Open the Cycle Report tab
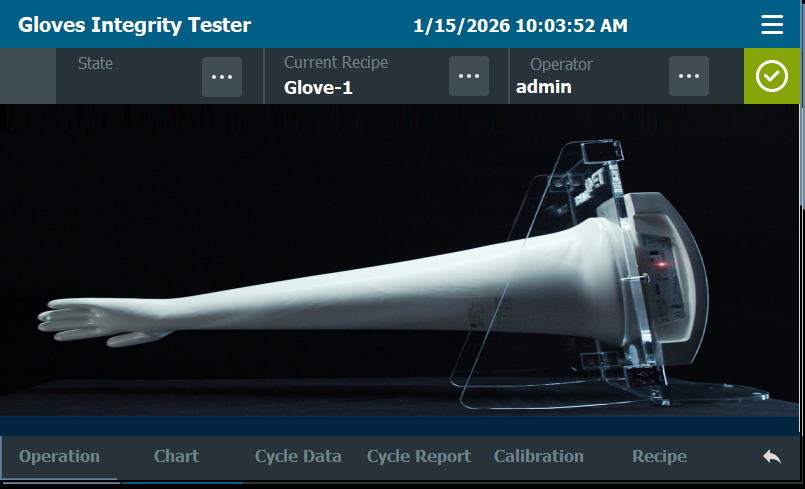This screenshot has height=489, width=805. pyautogui.click(x=418, y=456)
